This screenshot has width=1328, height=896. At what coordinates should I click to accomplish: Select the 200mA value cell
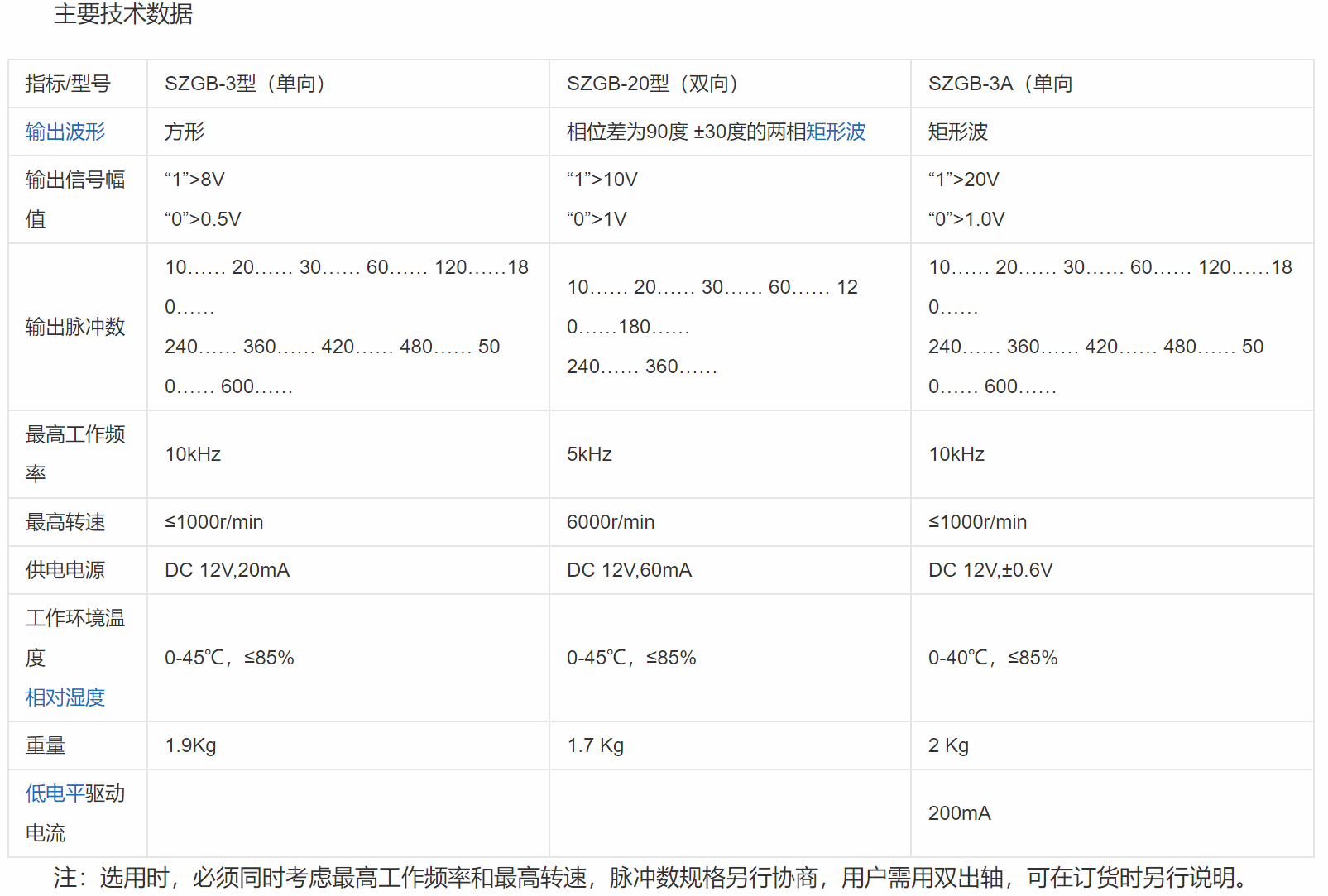click(x=959, y=813)
